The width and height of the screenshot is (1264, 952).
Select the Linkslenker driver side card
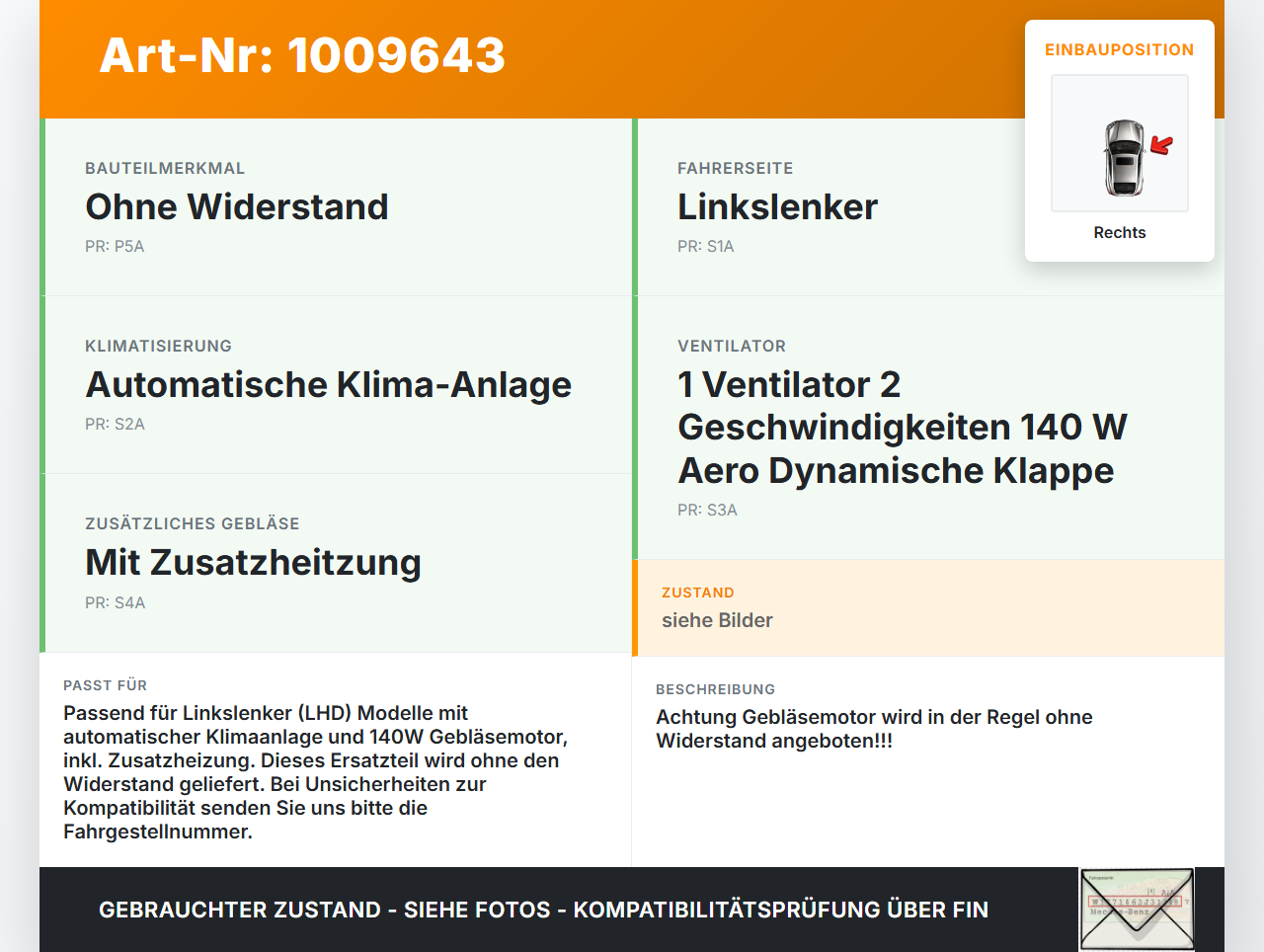(x=928, y=207)
